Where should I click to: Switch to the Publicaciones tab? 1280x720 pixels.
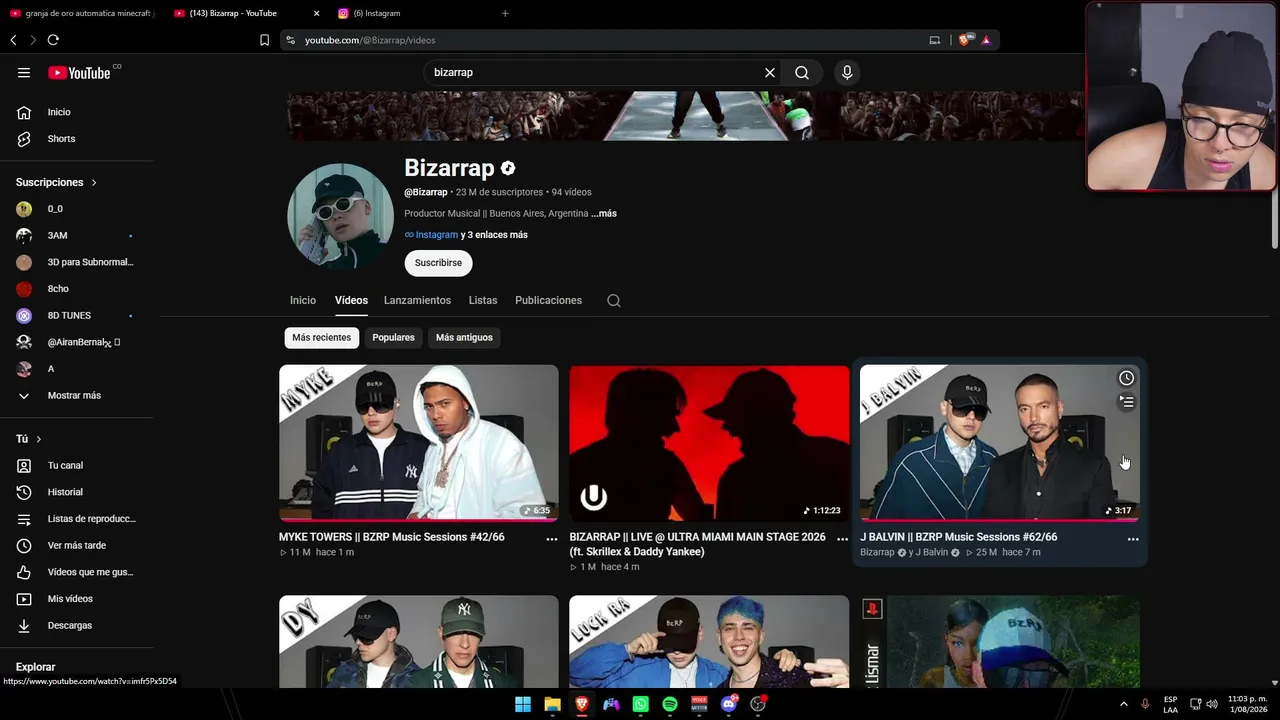pyautogui.click(x=548, y=300)
